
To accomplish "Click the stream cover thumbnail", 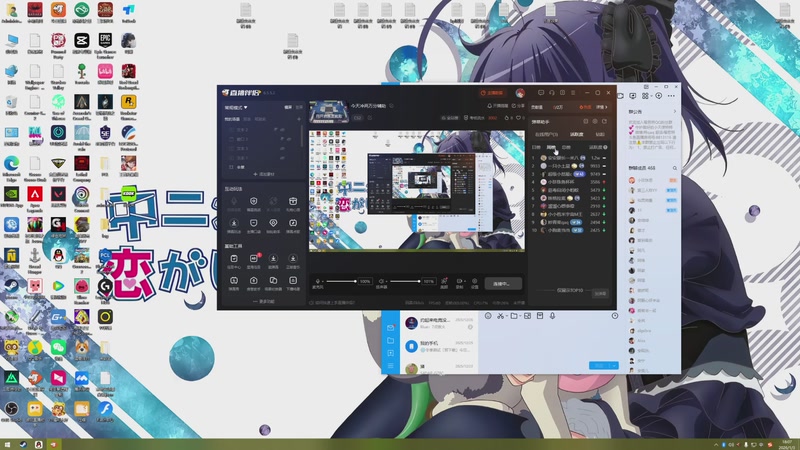I will pos(329,112).
